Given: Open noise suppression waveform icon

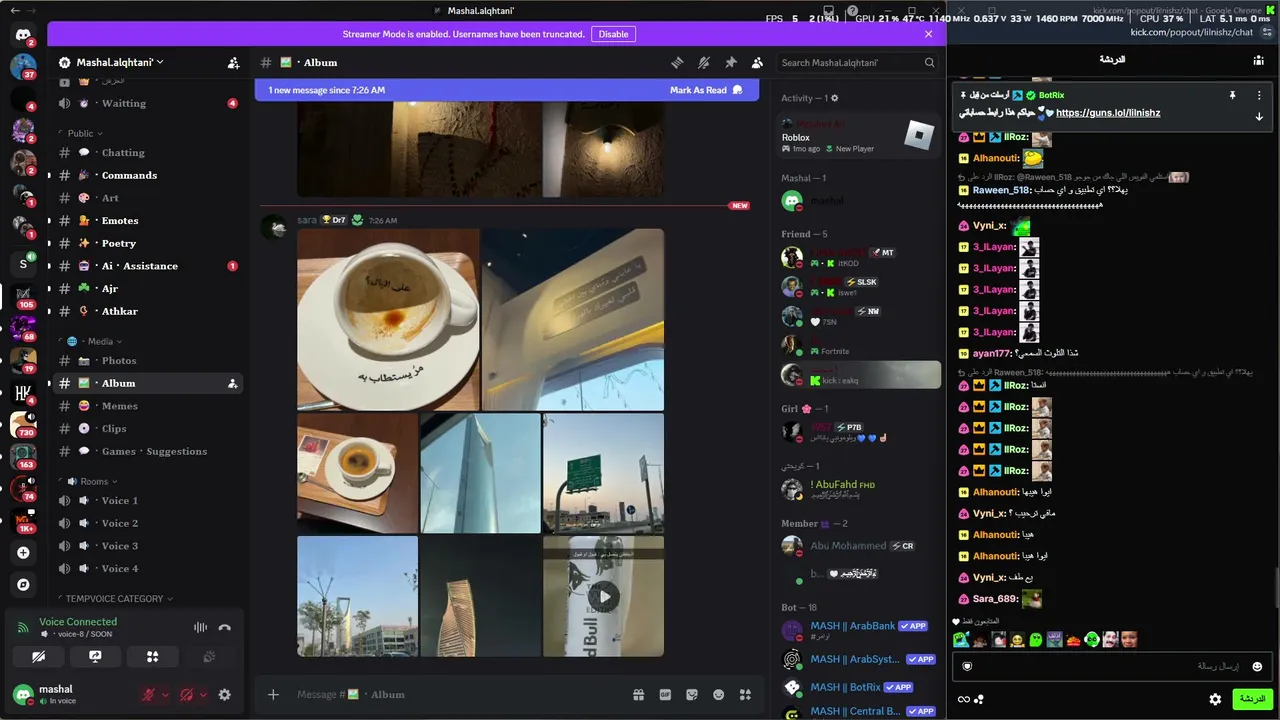Looking at the screenshot, I should 200,628.
